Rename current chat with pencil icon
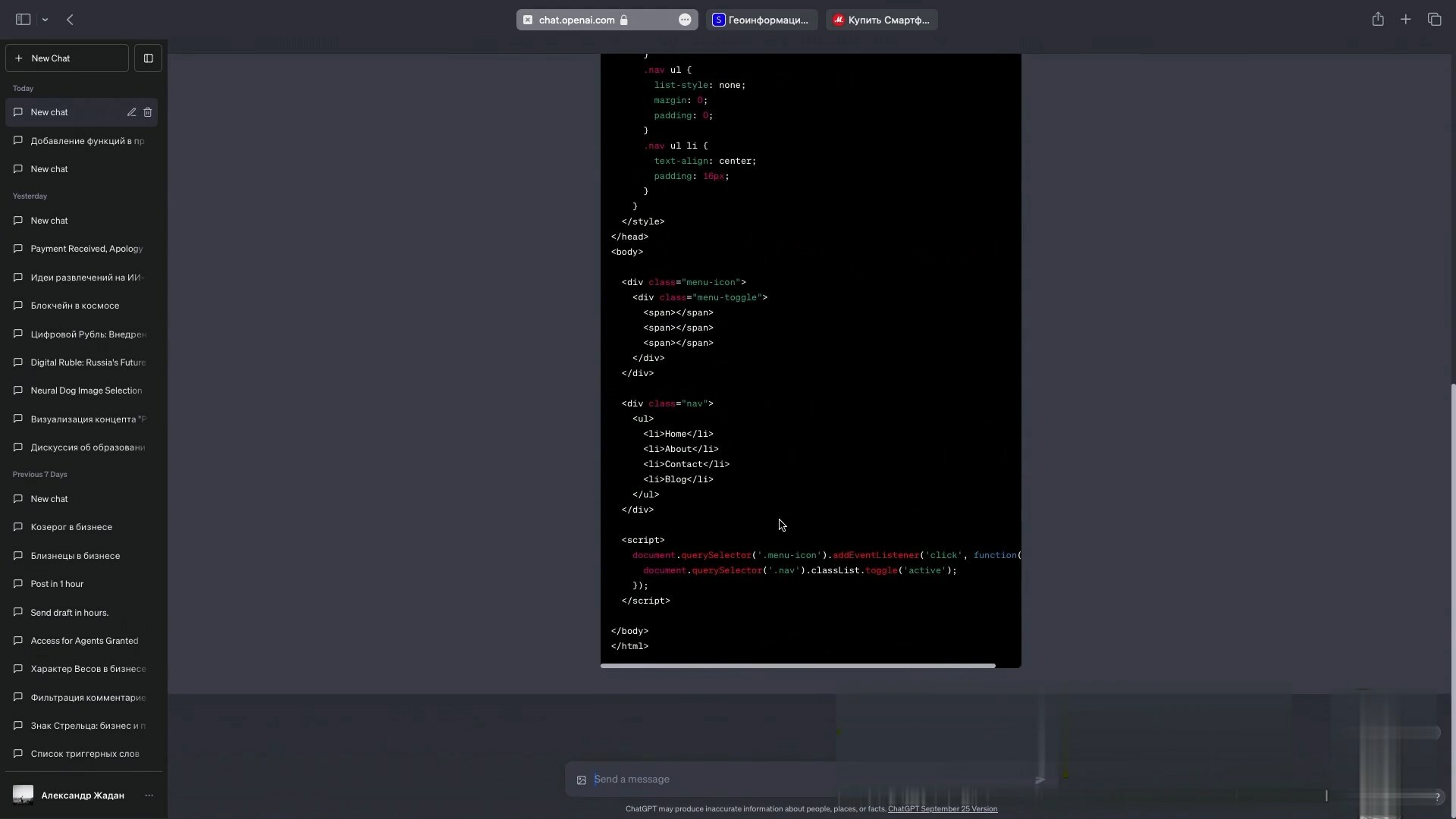The height and width of the screenshot is (819, 1456). [x=131, y=112]
